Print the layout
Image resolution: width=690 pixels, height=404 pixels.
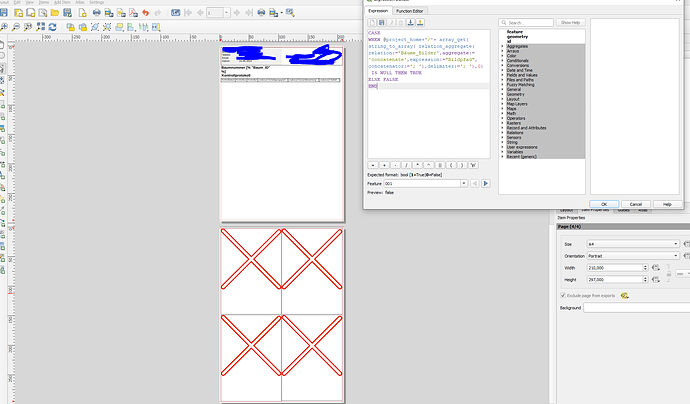pyautogui.click(x=97, y=13)
